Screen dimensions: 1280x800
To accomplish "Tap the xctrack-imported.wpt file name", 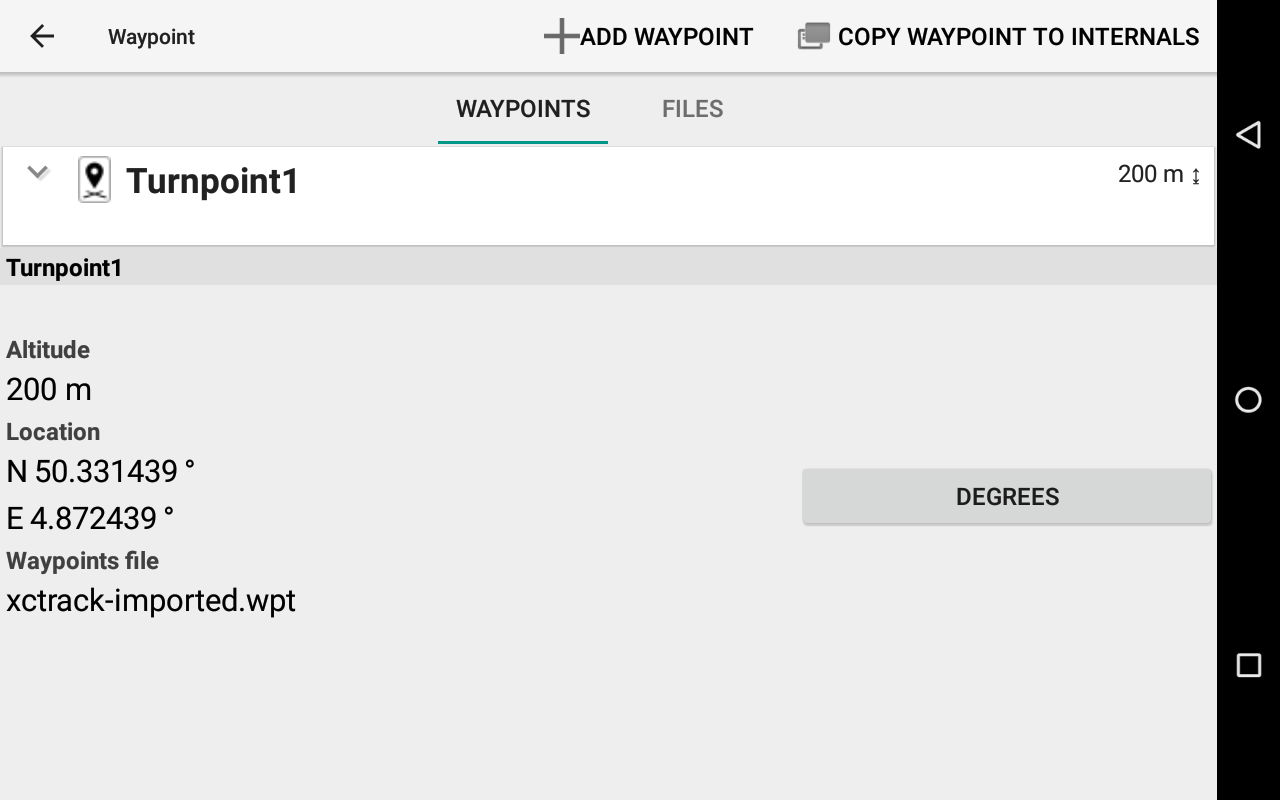I will pos(151,601).
